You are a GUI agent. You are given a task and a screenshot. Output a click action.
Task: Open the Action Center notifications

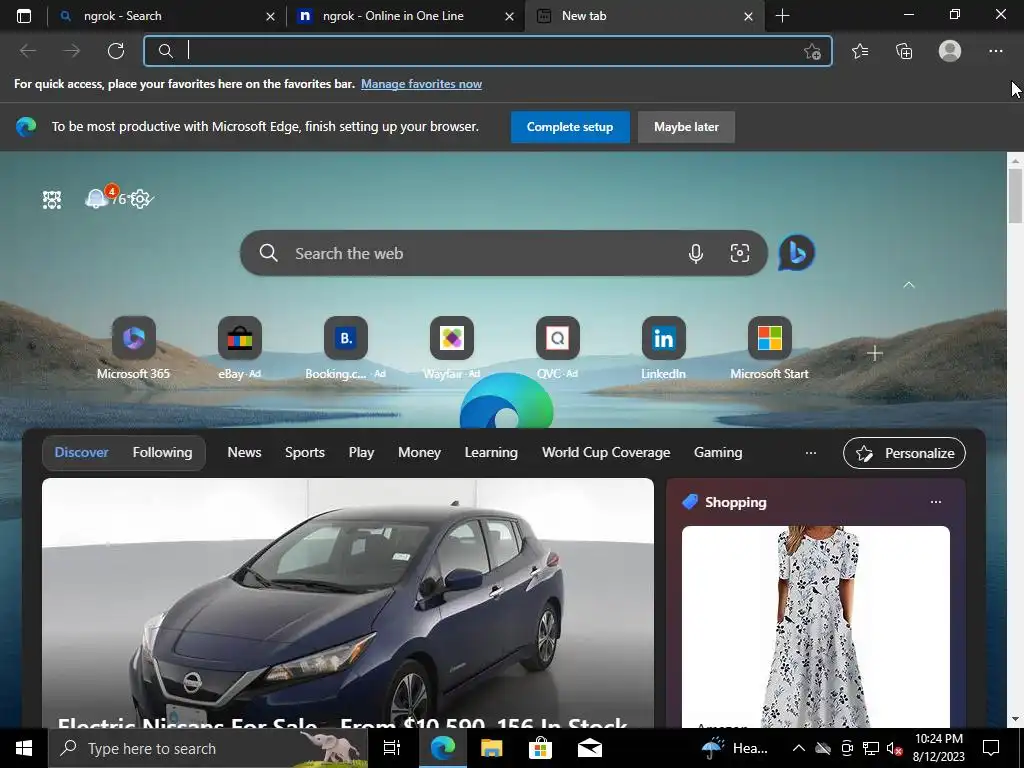pos(991,748)
